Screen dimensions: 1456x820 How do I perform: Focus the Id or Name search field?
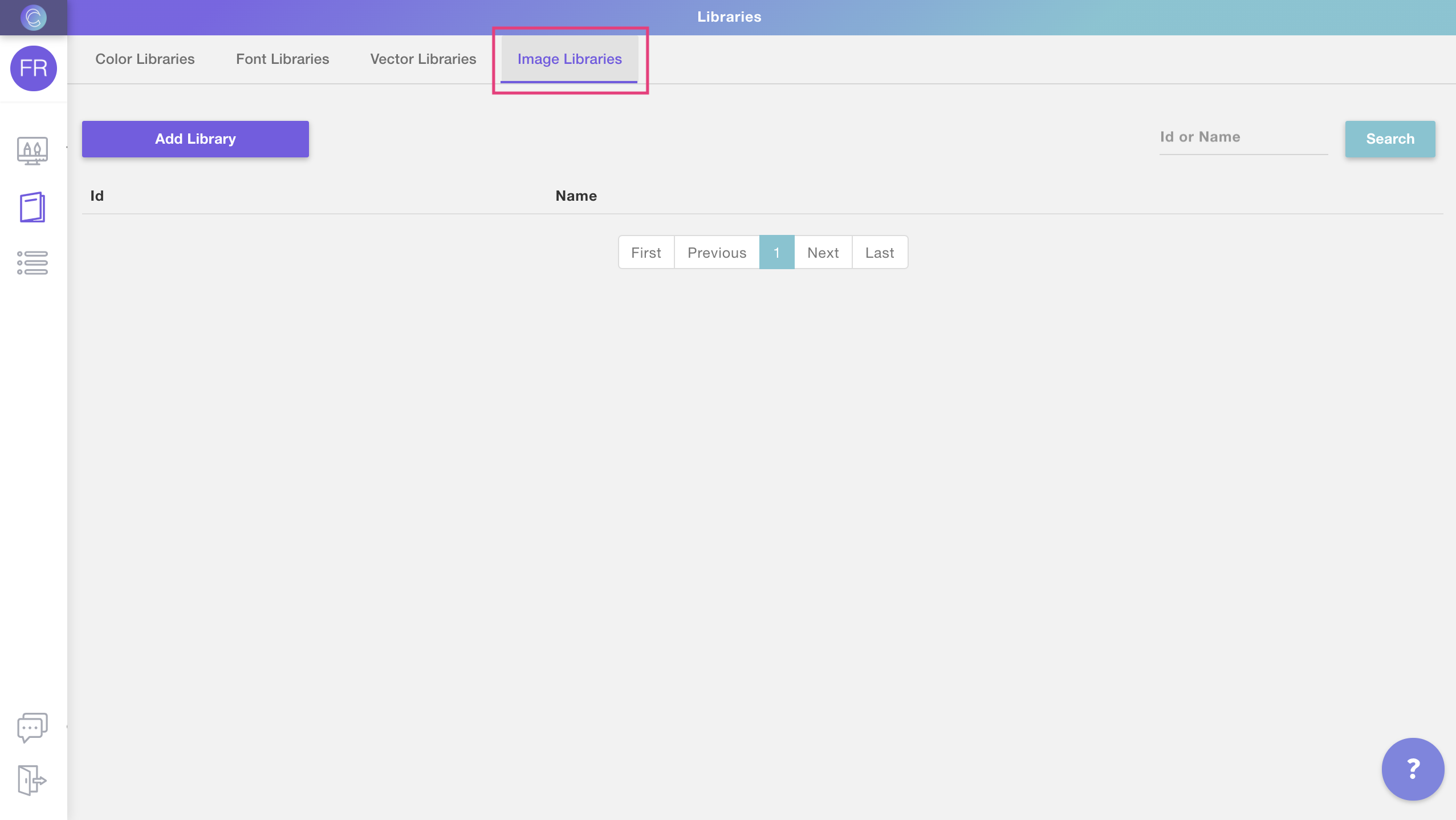coord(1243,138)
